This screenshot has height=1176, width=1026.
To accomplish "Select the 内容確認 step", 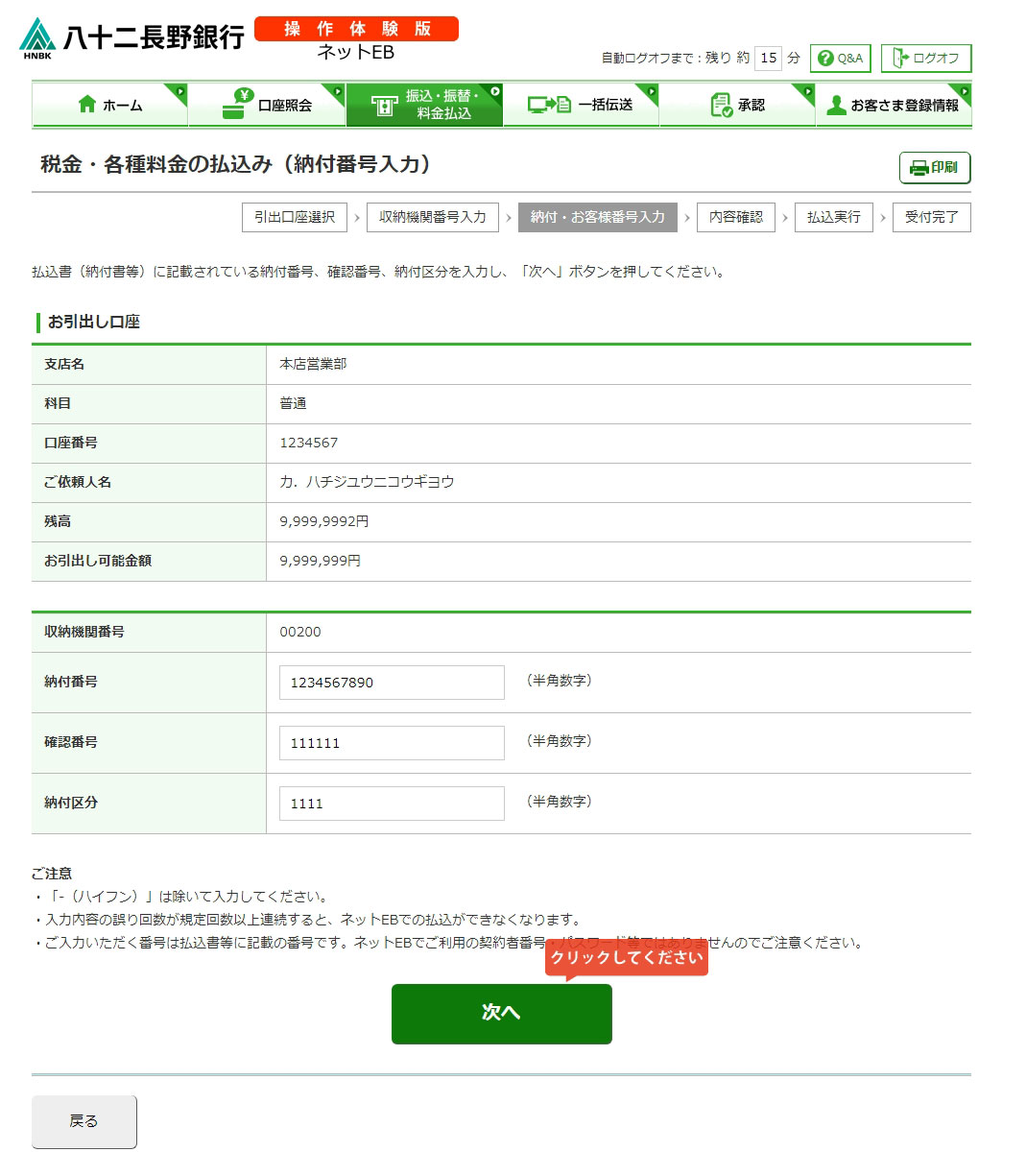I will coord(735,217).
